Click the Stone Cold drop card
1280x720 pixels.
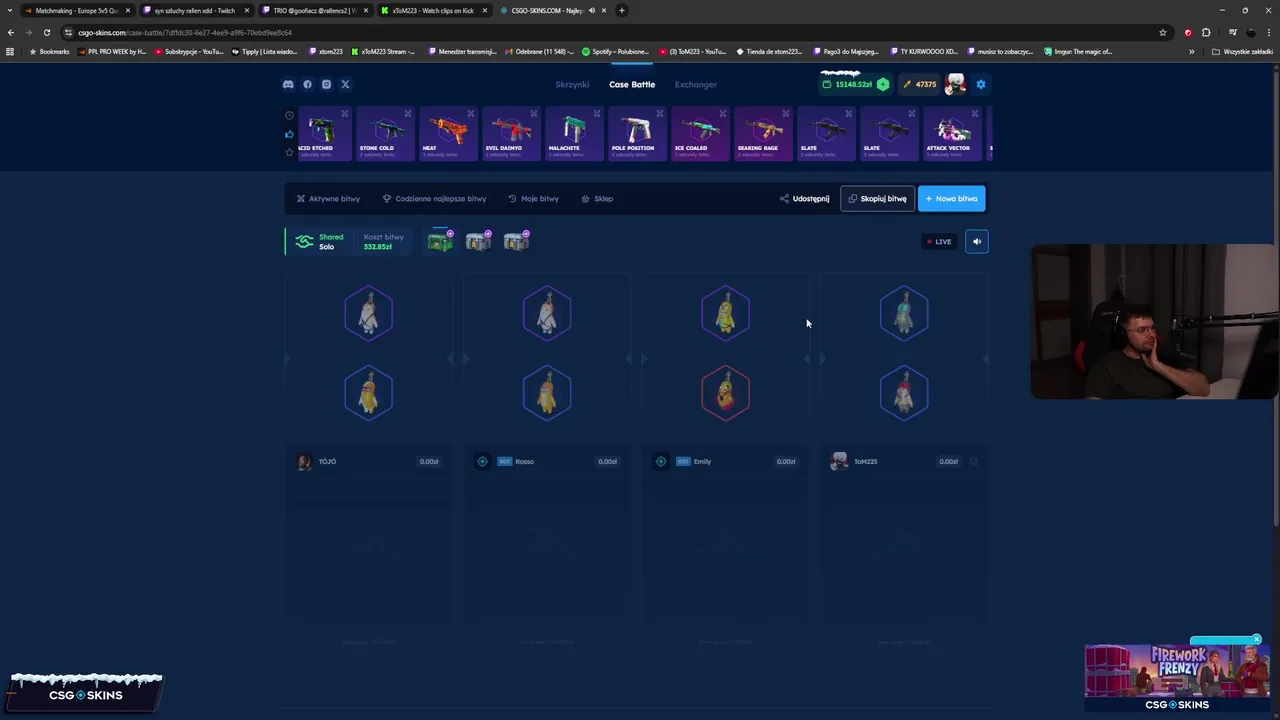tap(385, 133)
